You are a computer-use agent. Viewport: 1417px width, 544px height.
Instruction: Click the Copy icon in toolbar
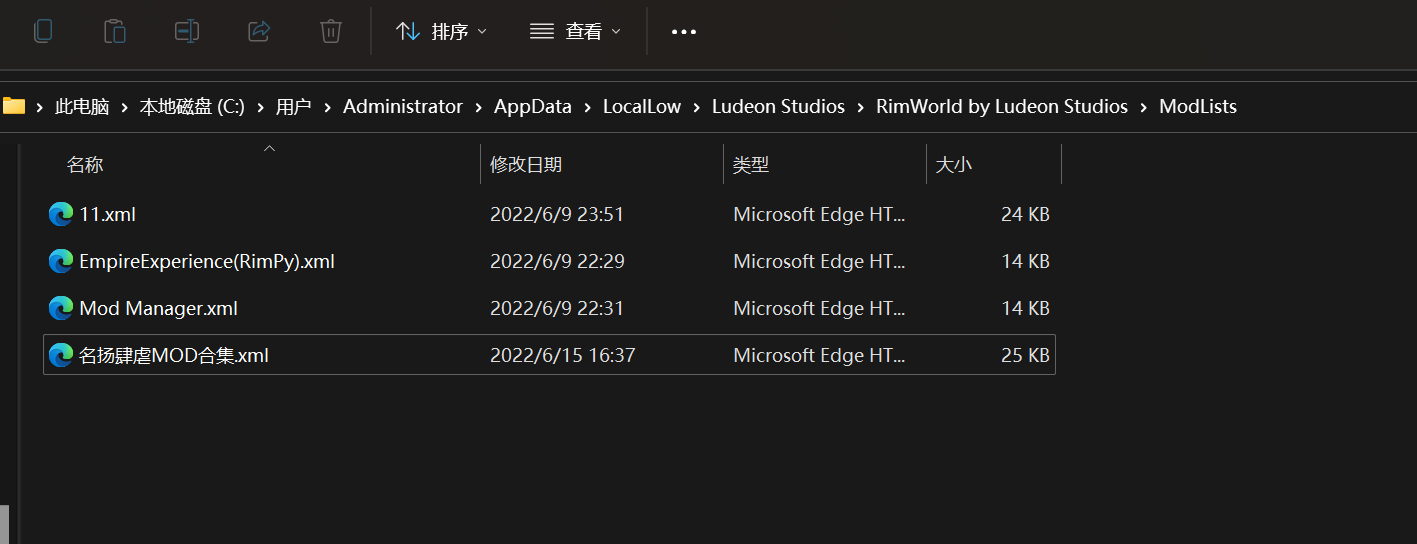click(43, 31)
